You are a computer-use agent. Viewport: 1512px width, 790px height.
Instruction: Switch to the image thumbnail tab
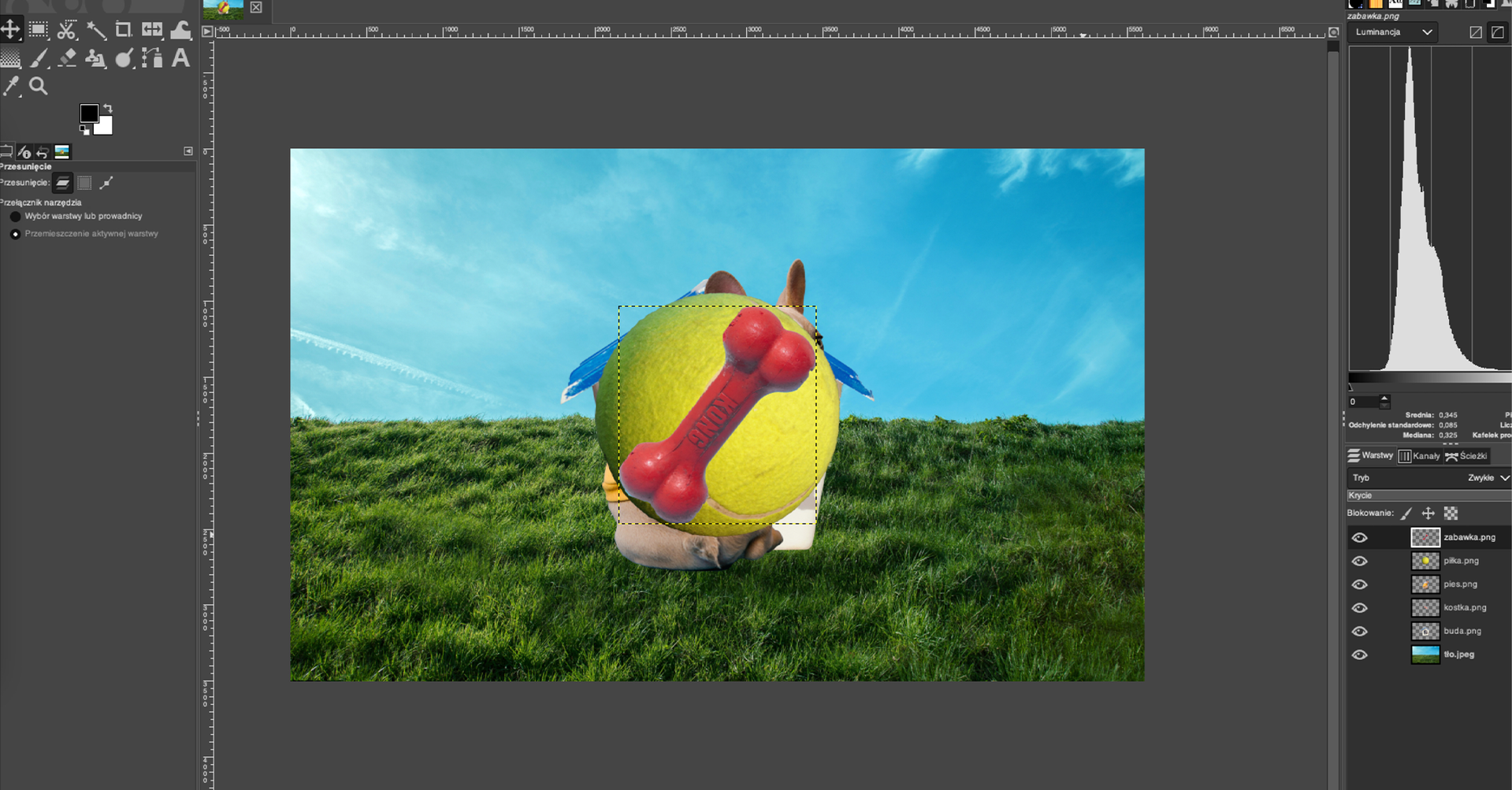click(x=224, y=9)
